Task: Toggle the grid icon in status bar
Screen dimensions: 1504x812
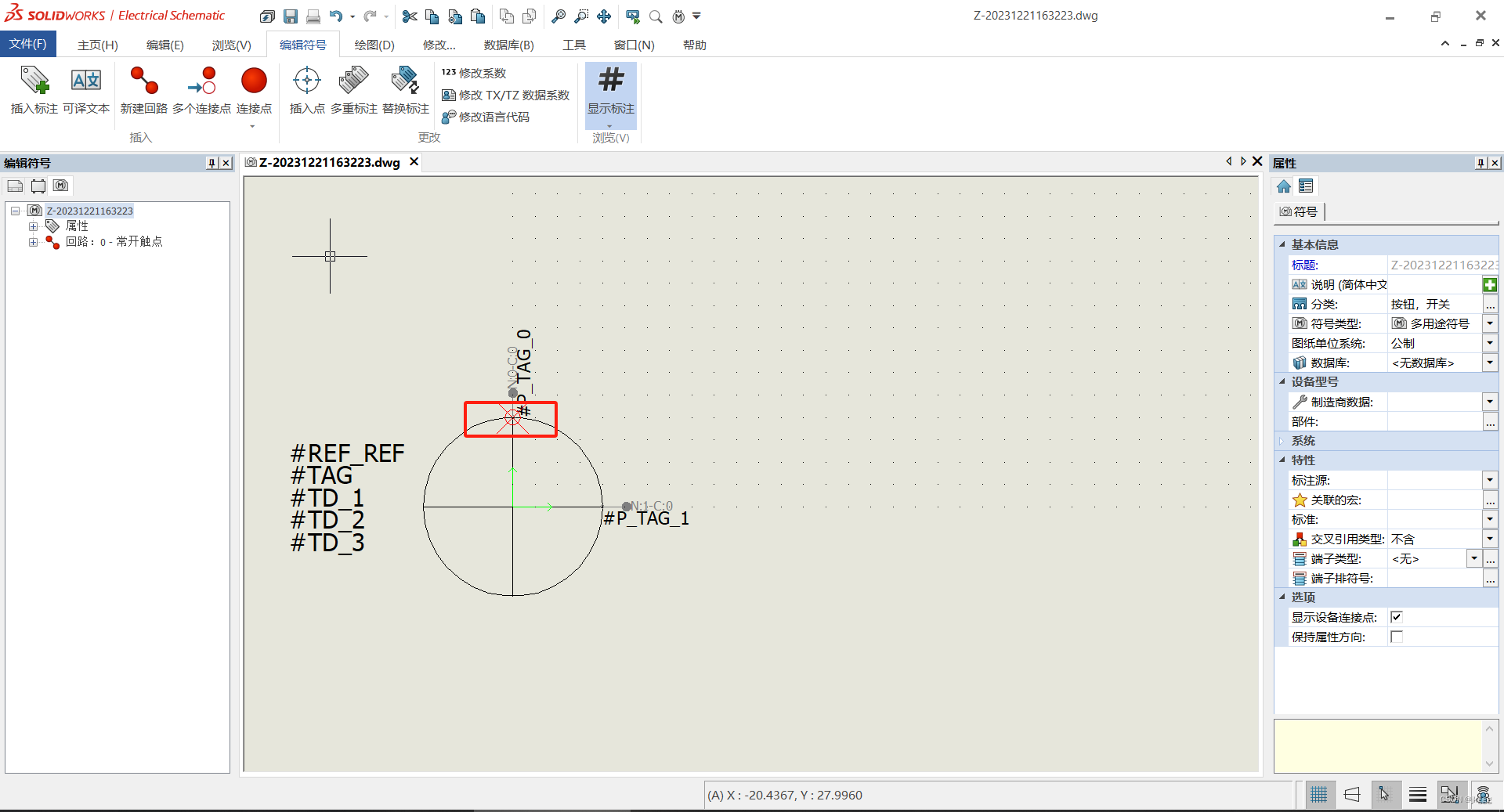Action: 1319,794
